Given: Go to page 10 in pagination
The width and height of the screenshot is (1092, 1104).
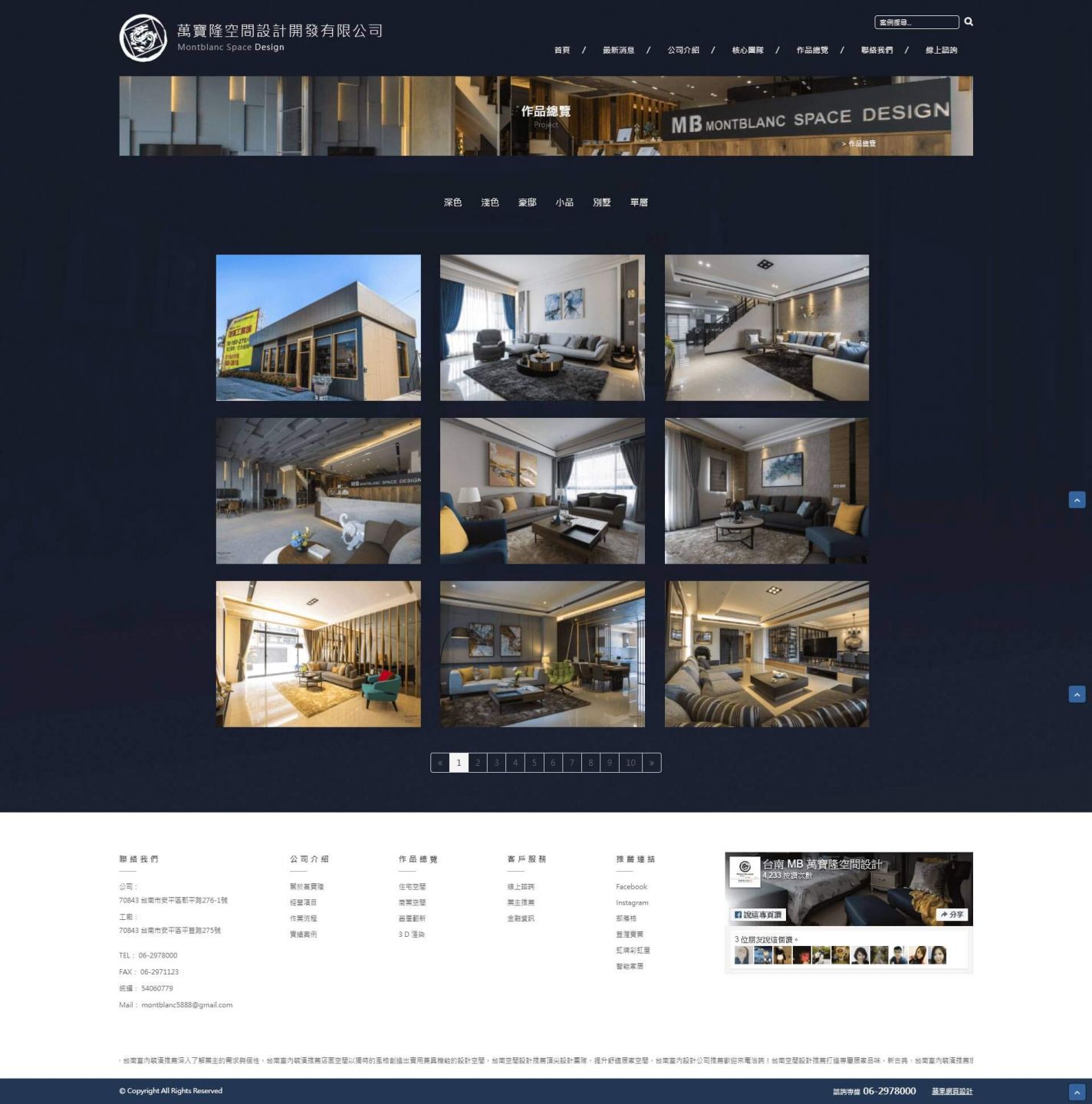Looking at the screenshot, I should coord(630,763).
